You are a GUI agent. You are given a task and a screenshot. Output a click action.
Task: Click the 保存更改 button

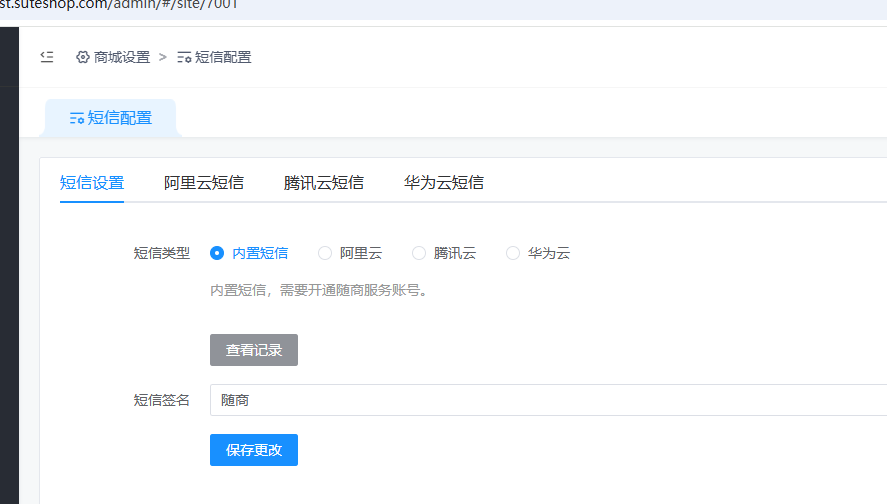254,450
